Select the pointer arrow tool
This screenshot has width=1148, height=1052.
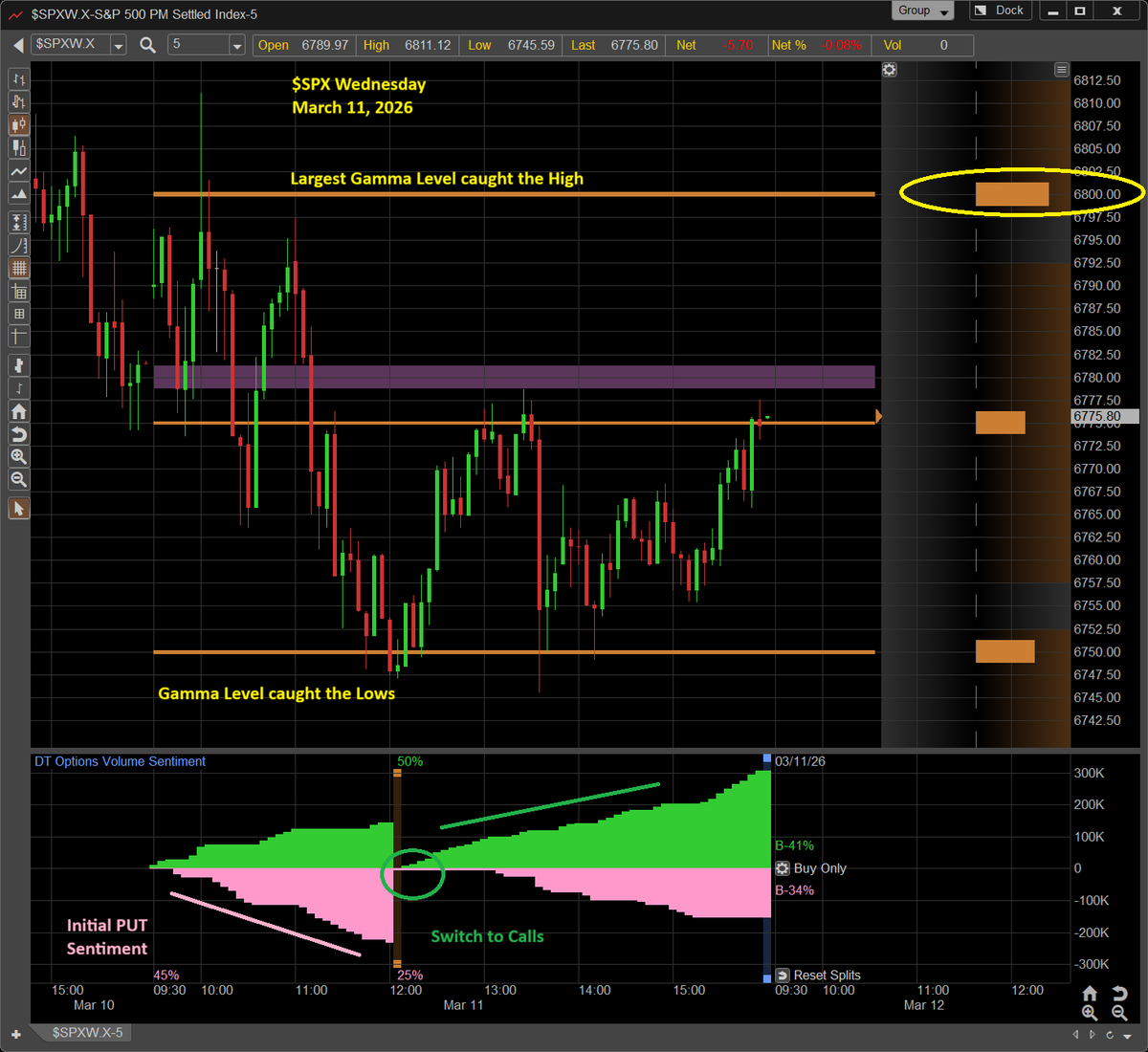click(x=18, y=508)
